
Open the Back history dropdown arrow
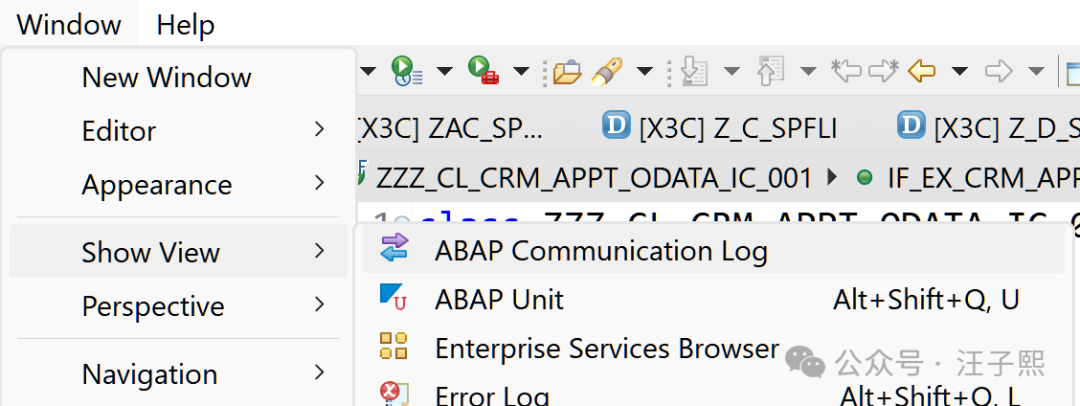(959, 70)
